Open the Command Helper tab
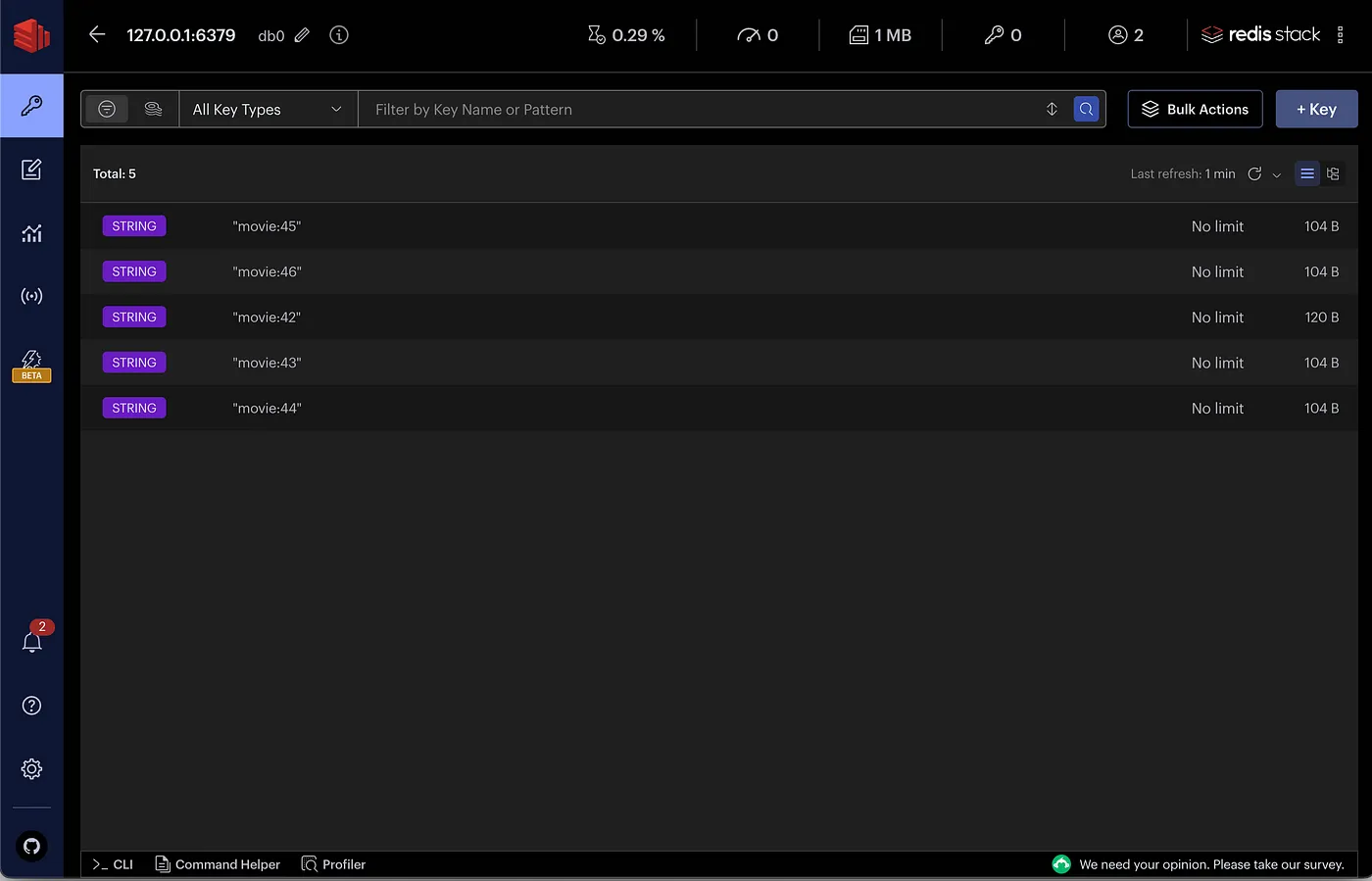Image resolution: width=1372 pixels, height=881 pixels. [x=218, y=864]
